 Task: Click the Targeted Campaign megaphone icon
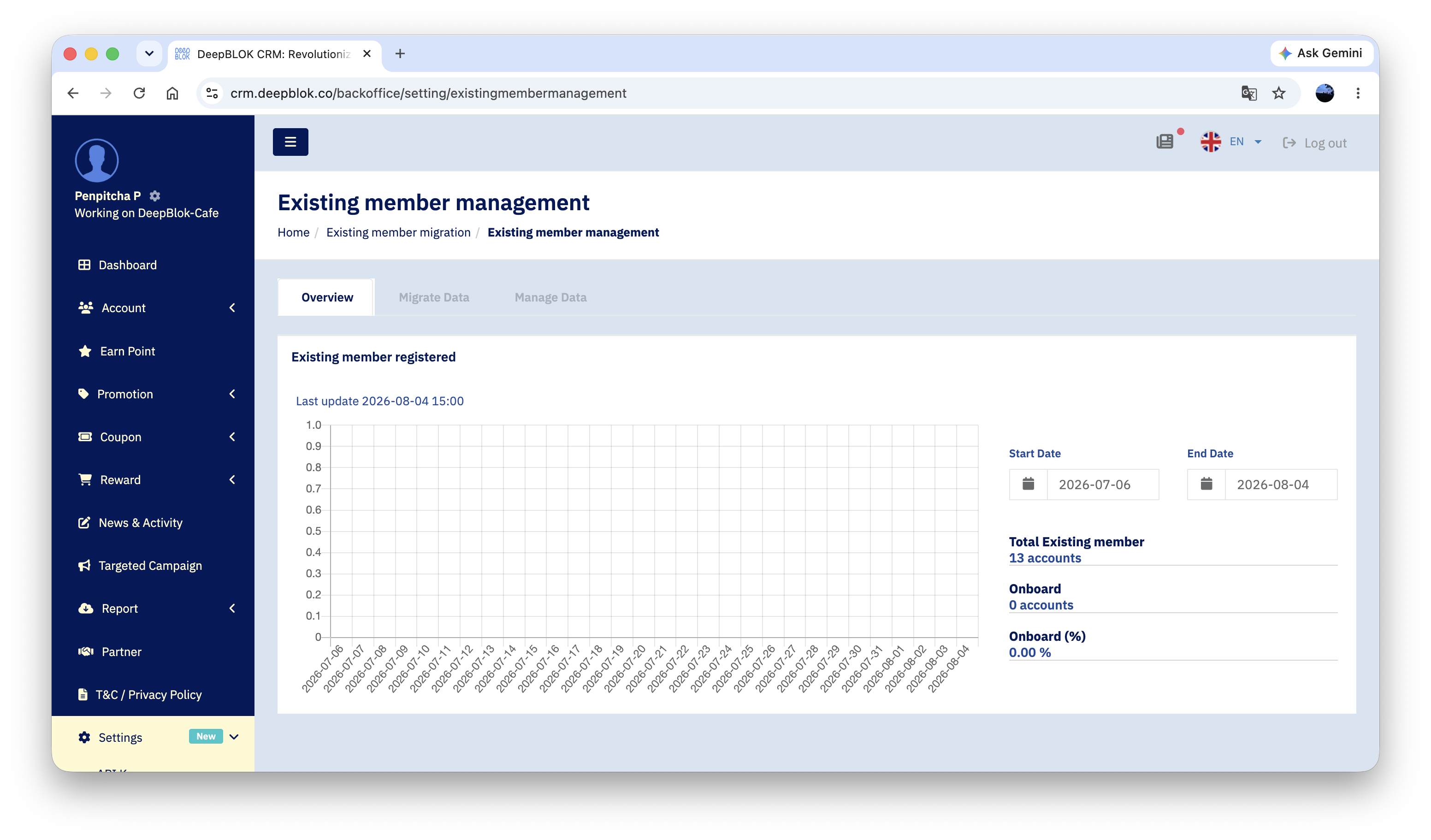[x=84, y=566]
